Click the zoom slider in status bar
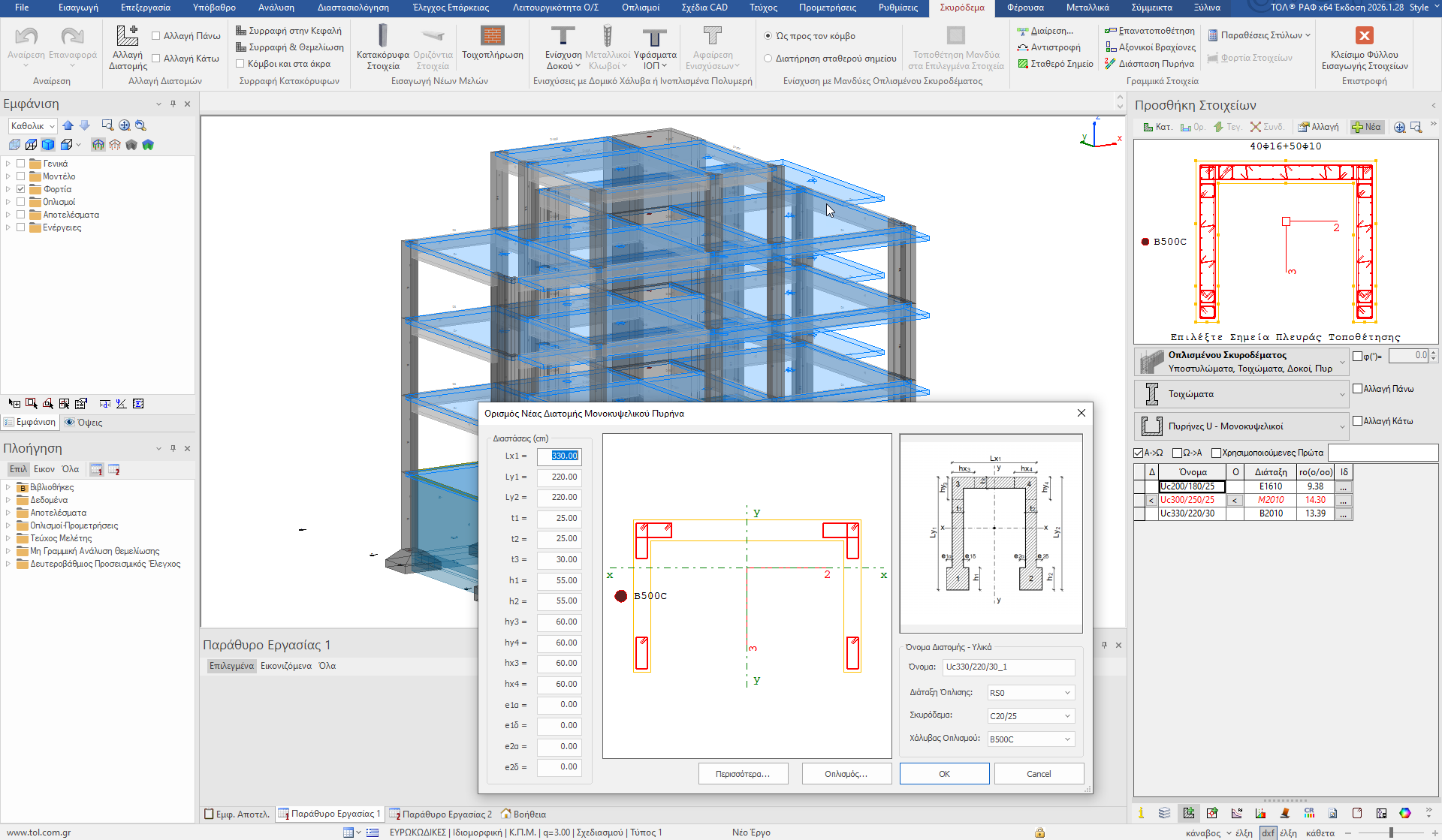The image size is (1442, 840). coord(1391,832)
